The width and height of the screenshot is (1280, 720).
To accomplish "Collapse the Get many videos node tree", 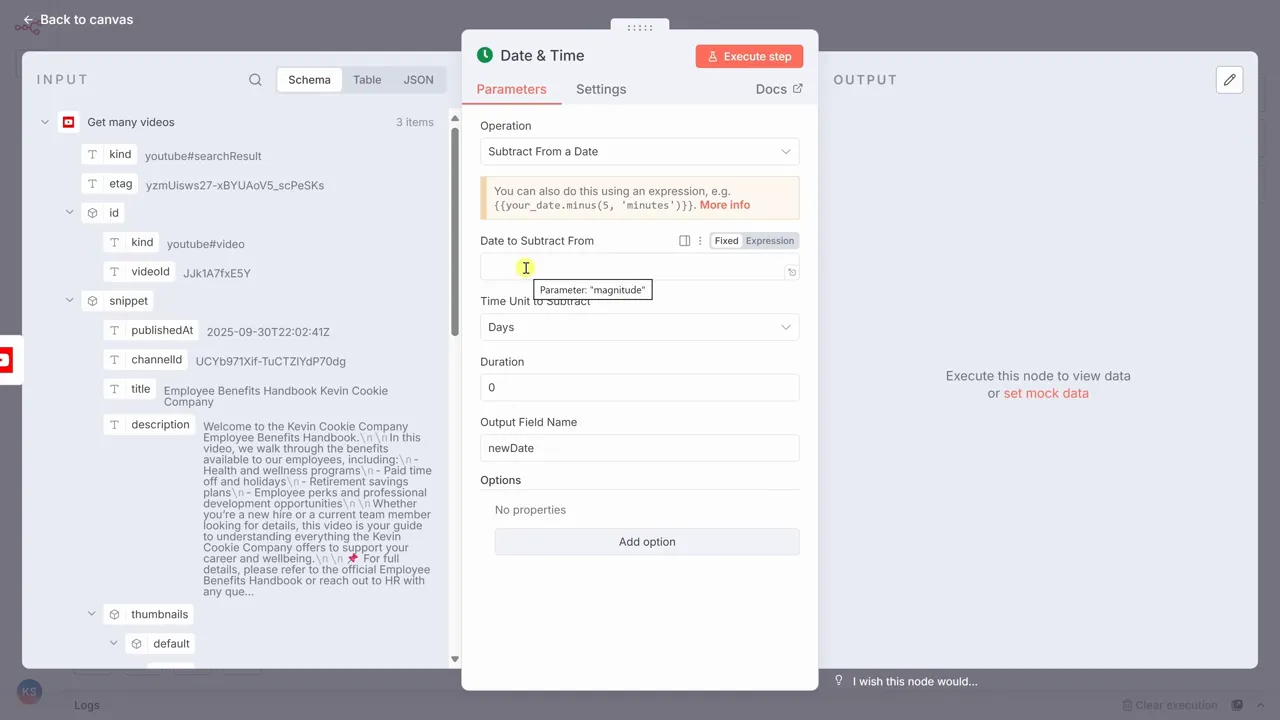I will tap(45, 122).
